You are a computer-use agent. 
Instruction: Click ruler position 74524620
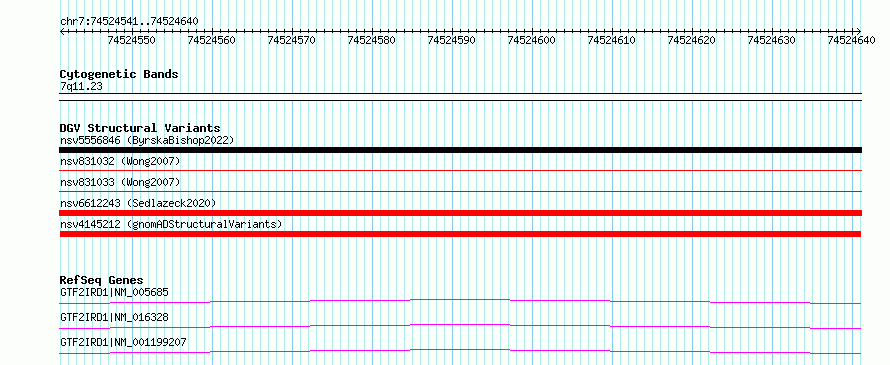(692, 40)
